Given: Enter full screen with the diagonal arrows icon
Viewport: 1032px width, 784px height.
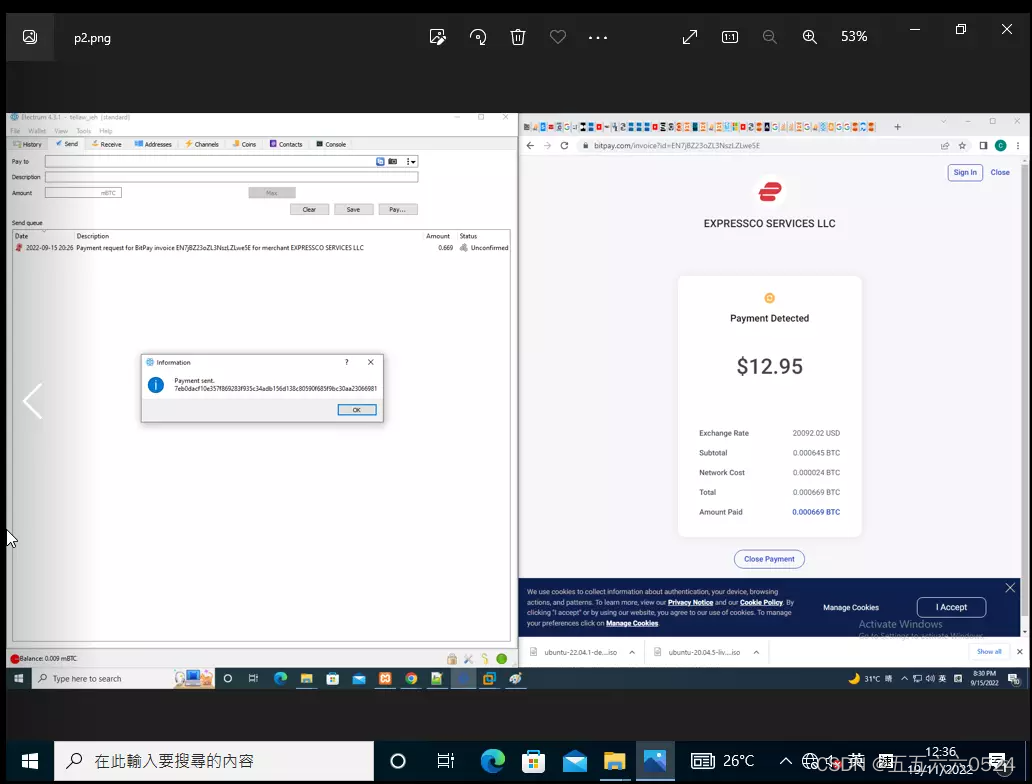Looking at the screenshot, I should [690, 37].
